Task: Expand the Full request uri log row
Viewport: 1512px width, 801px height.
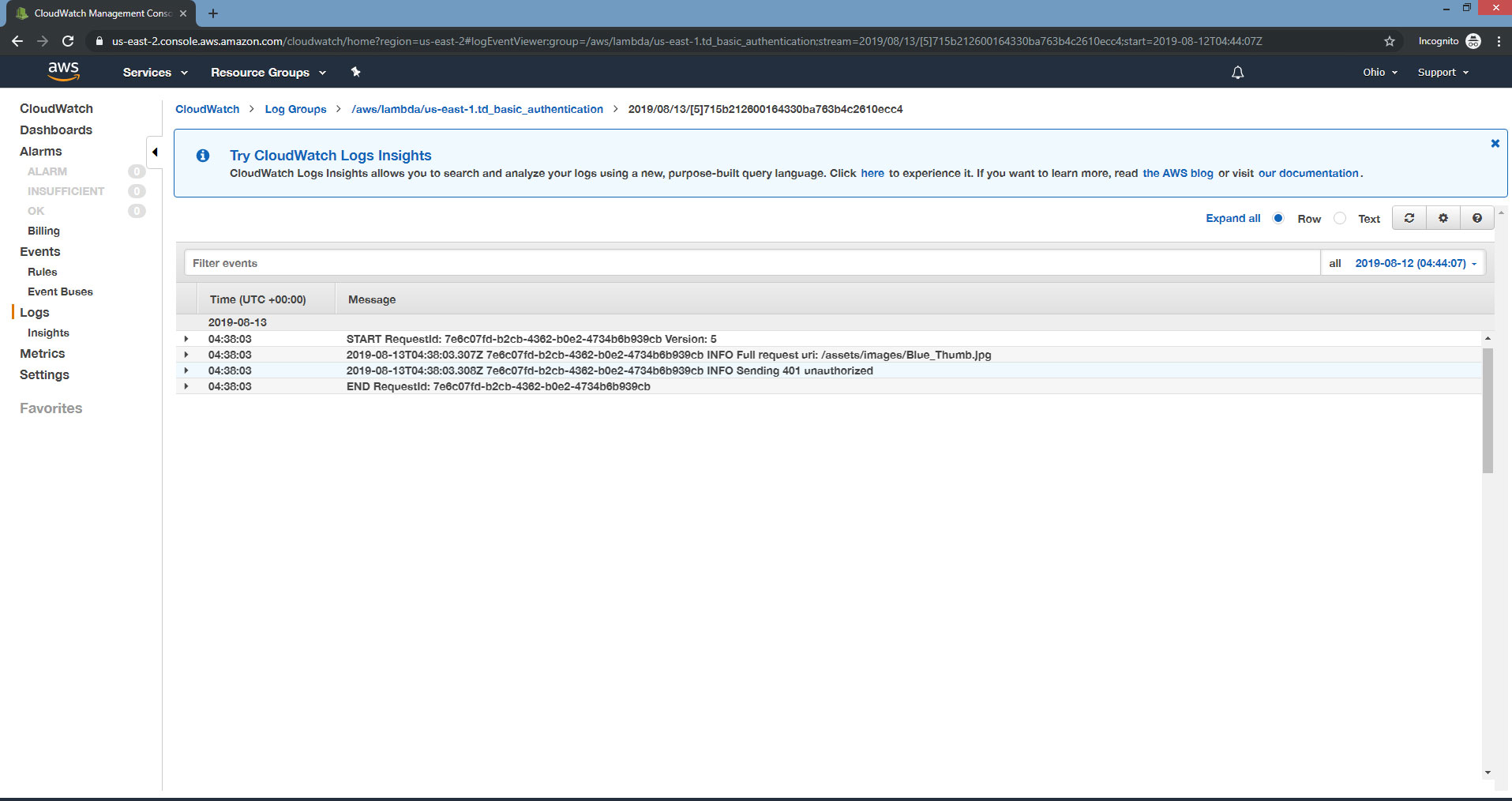Action: pyautogui.click(x=186, y=355)
